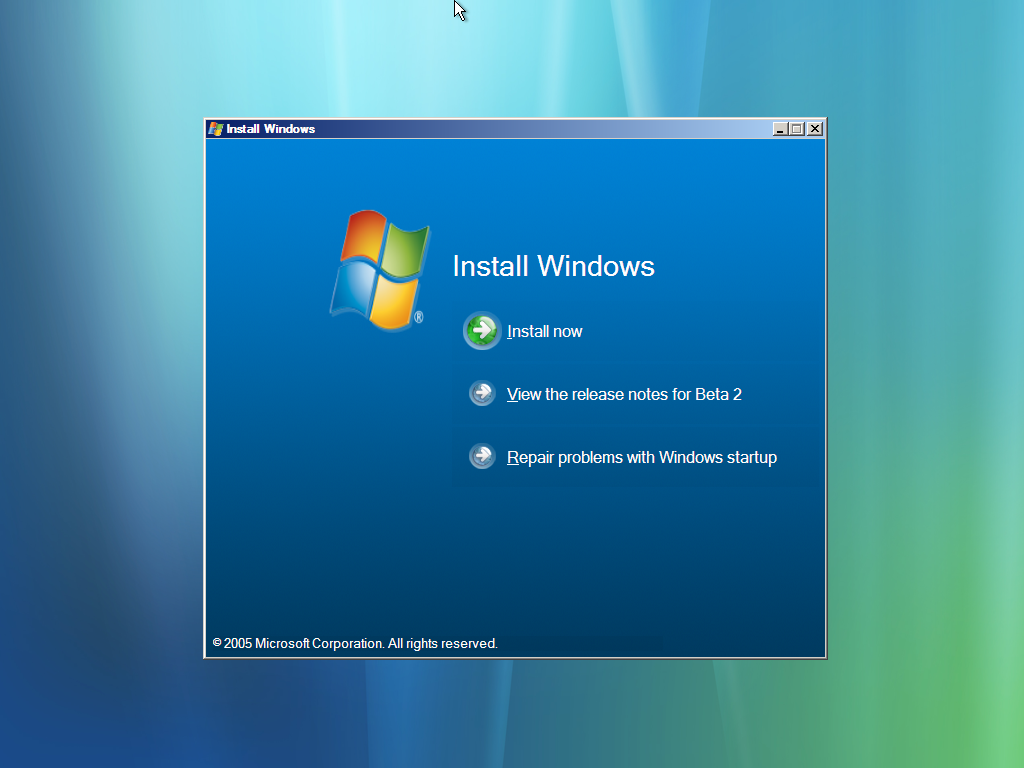The width and height of the screenshot is (1024, 768).
Task: Minimize the Install Windows window
Action: click(x=780, y=129)
